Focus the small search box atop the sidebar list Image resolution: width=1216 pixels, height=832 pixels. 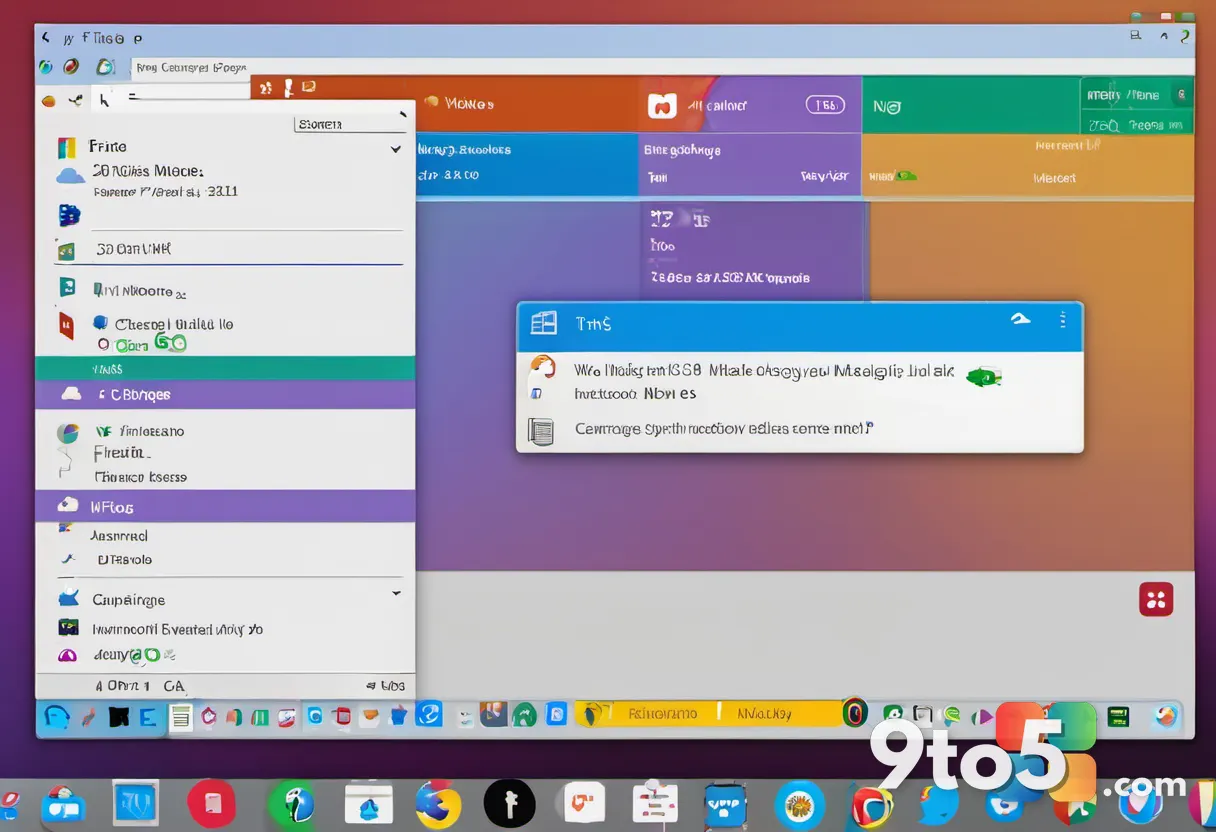click(x=350, y=124)
